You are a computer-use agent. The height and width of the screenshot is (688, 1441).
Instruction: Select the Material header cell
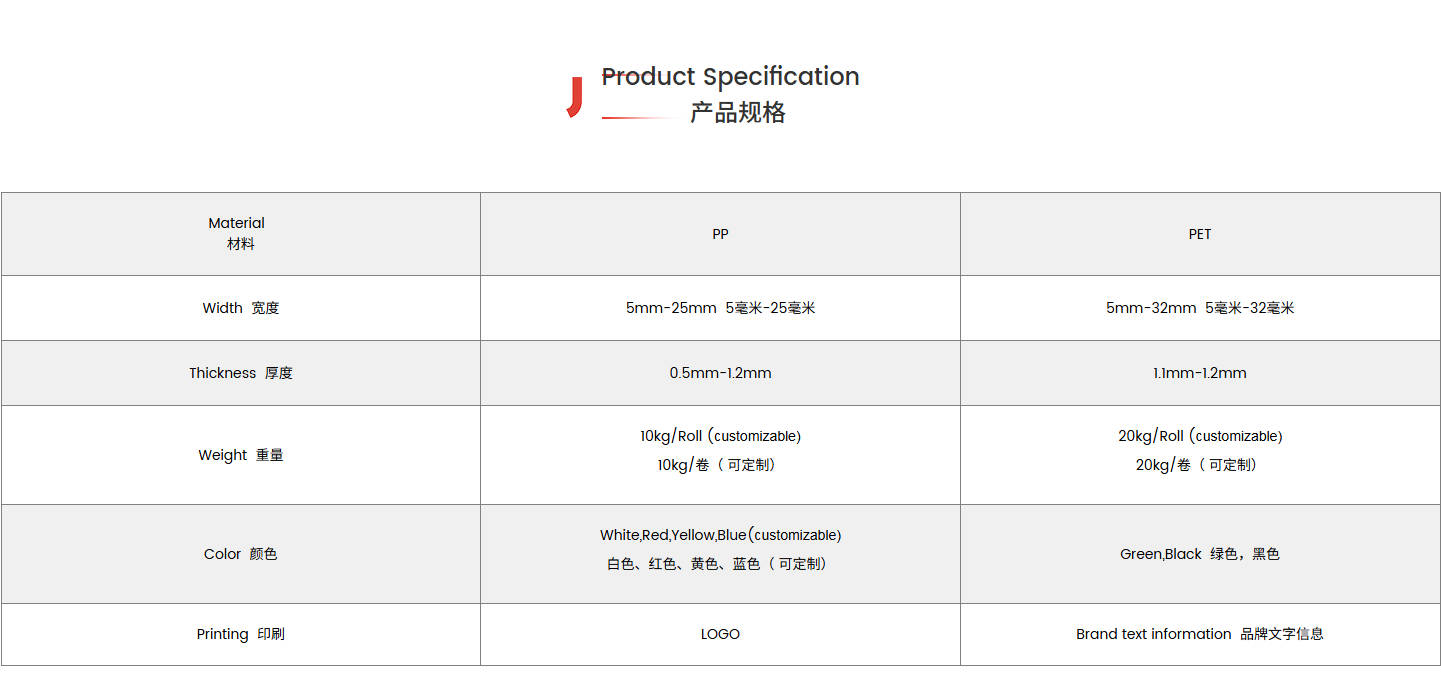[237, 233]
